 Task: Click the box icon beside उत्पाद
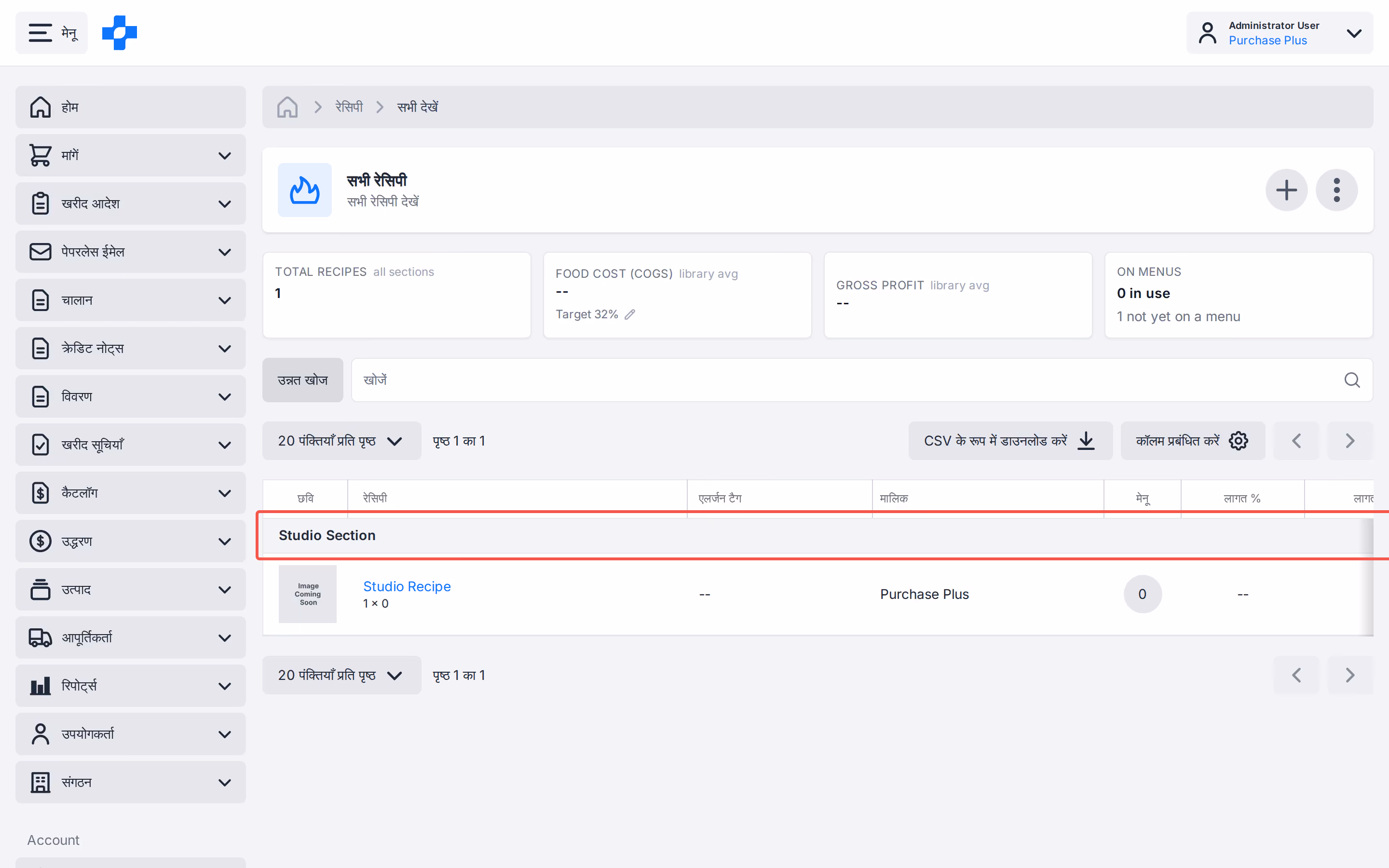click(x=40, y=589)
